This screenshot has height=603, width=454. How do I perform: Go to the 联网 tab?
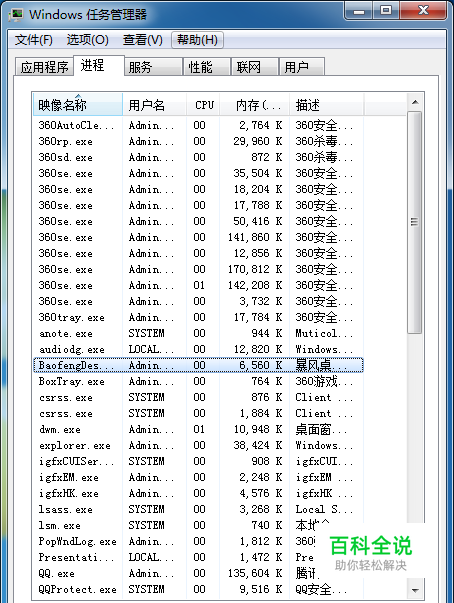254,67
